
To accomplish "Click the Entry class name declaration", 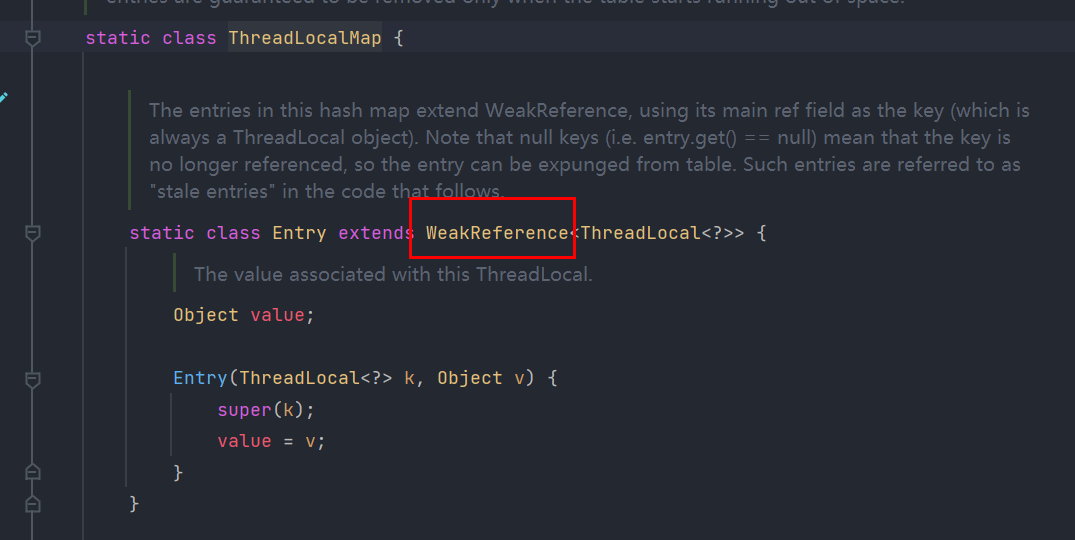I will [x=299, y=233].
